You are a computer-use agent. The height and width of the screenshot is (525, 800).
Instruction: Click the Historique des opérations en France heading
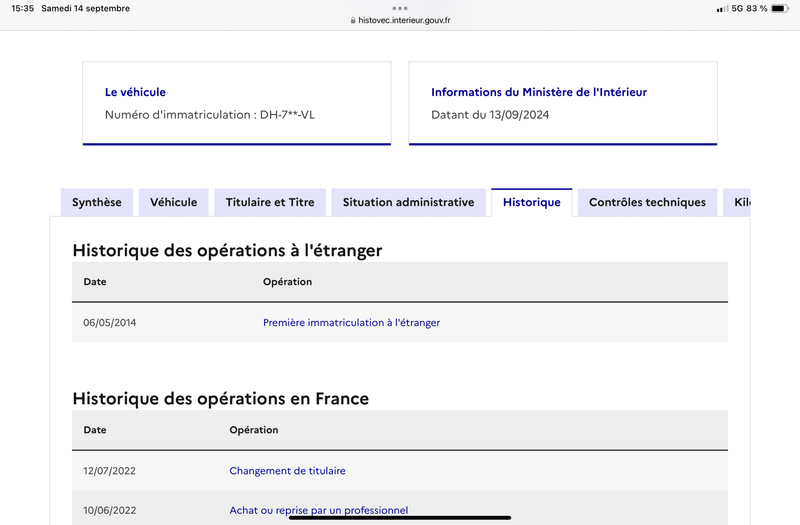[x=220, y=398]
